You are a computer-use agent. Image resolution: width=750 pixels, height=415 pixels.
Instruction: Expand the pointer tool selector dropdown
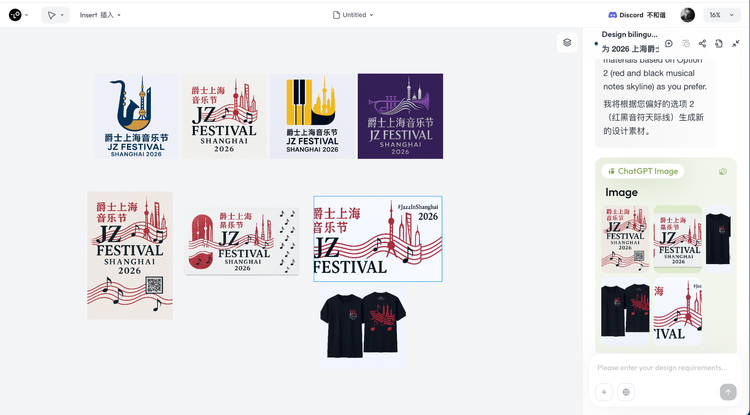coord(55,15)
